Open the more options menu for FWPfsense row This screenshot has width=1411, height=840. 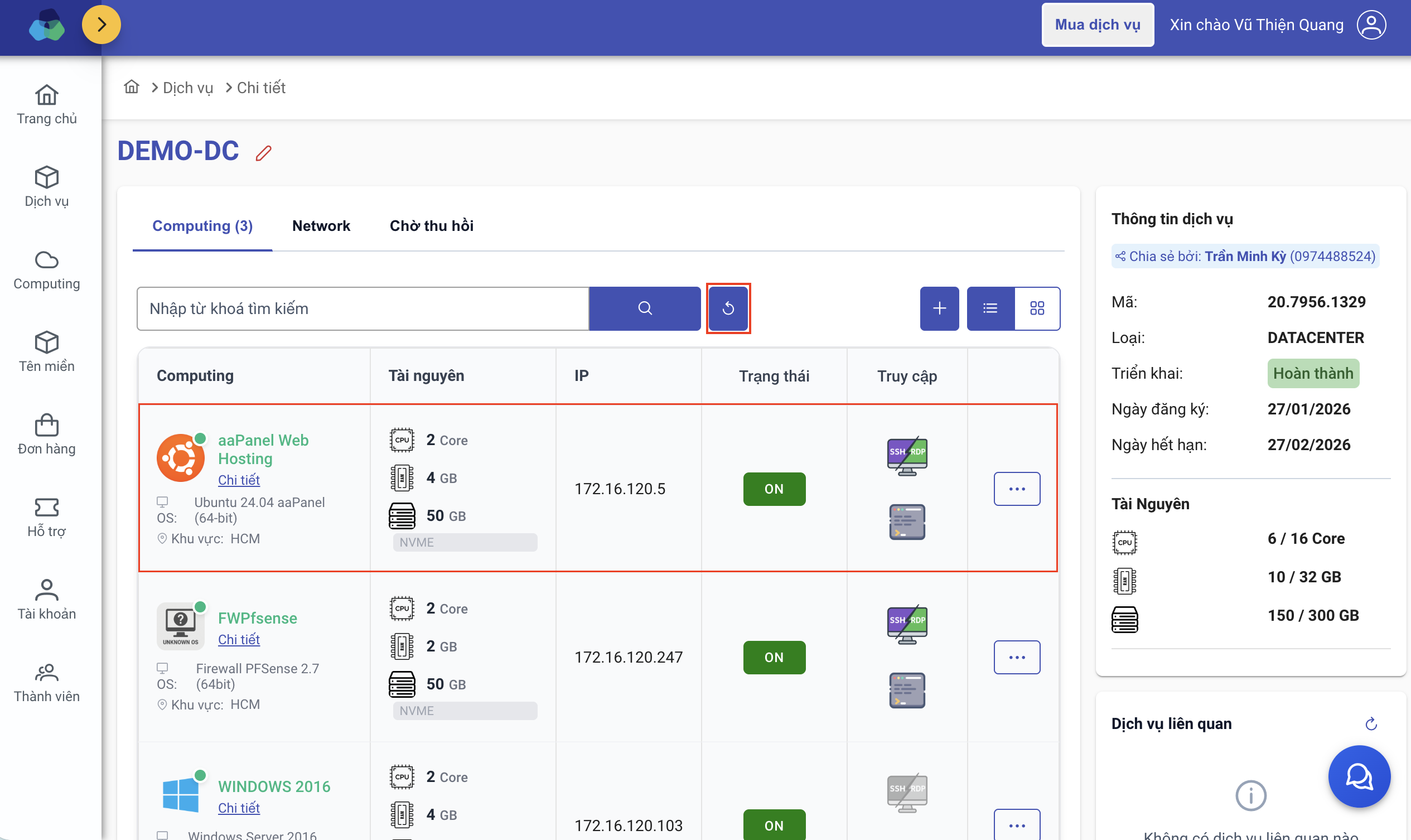[x=1017, y=657]
